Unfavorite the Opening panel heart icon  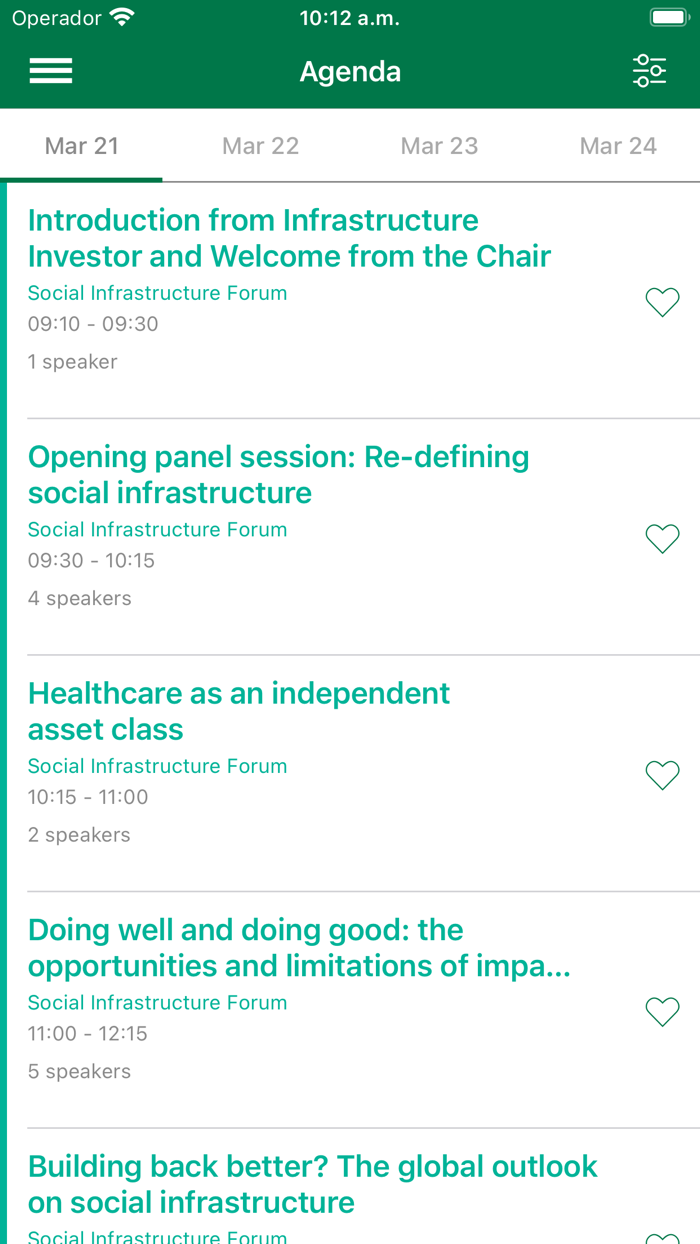tap(662, 538)
